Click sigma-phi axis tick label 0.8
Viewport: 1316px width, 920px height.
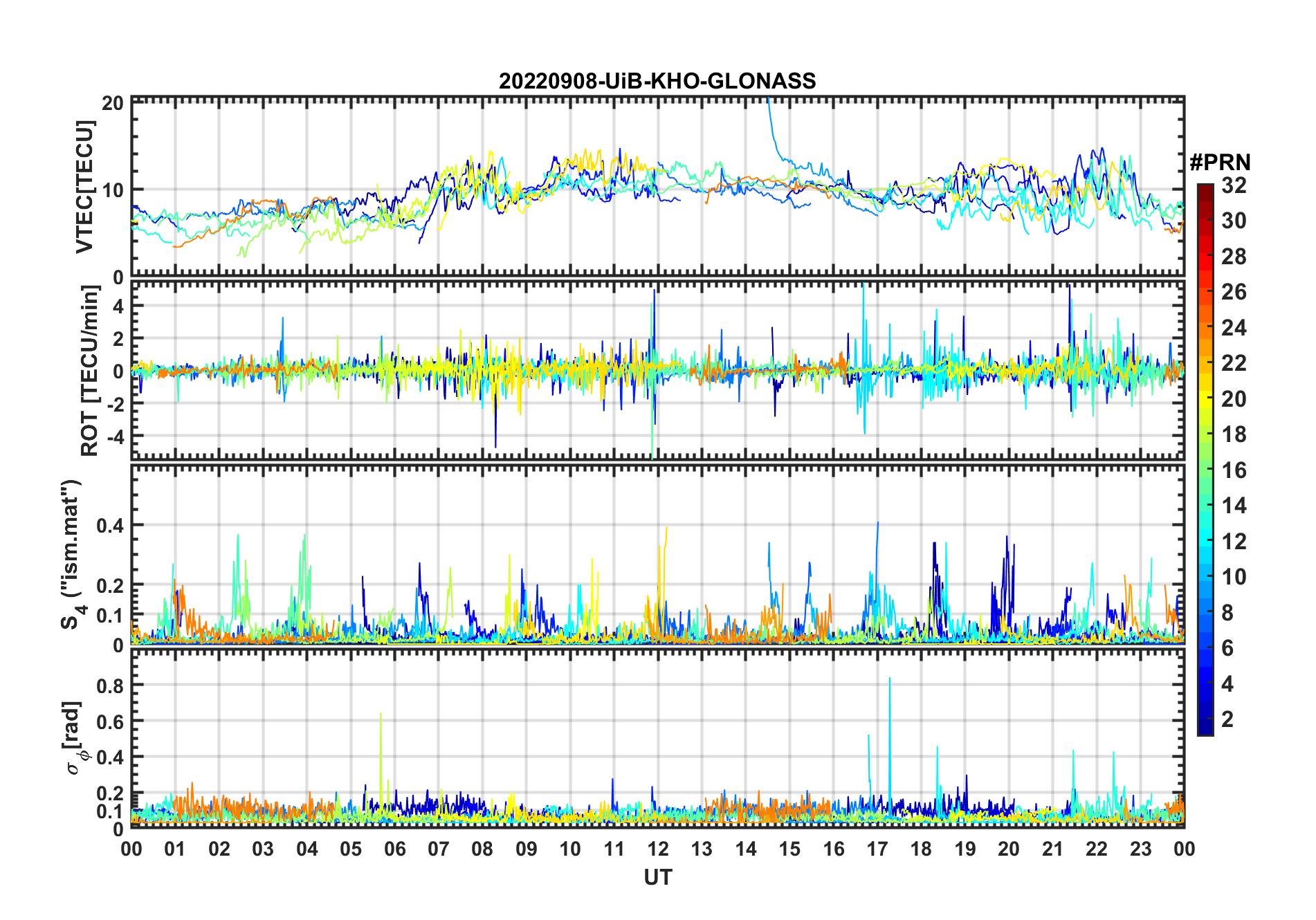pyautogui.click(x=111, y=686)
